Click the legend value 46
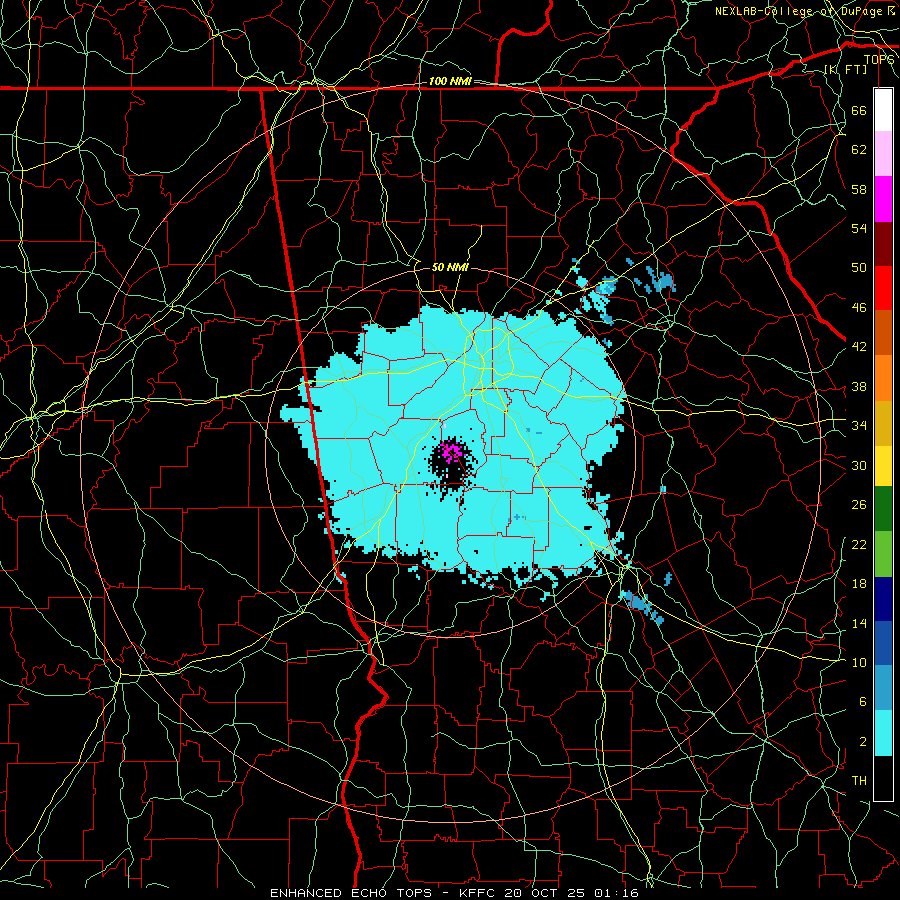Viewport: 900px width, 900px height. pos(859,308)
